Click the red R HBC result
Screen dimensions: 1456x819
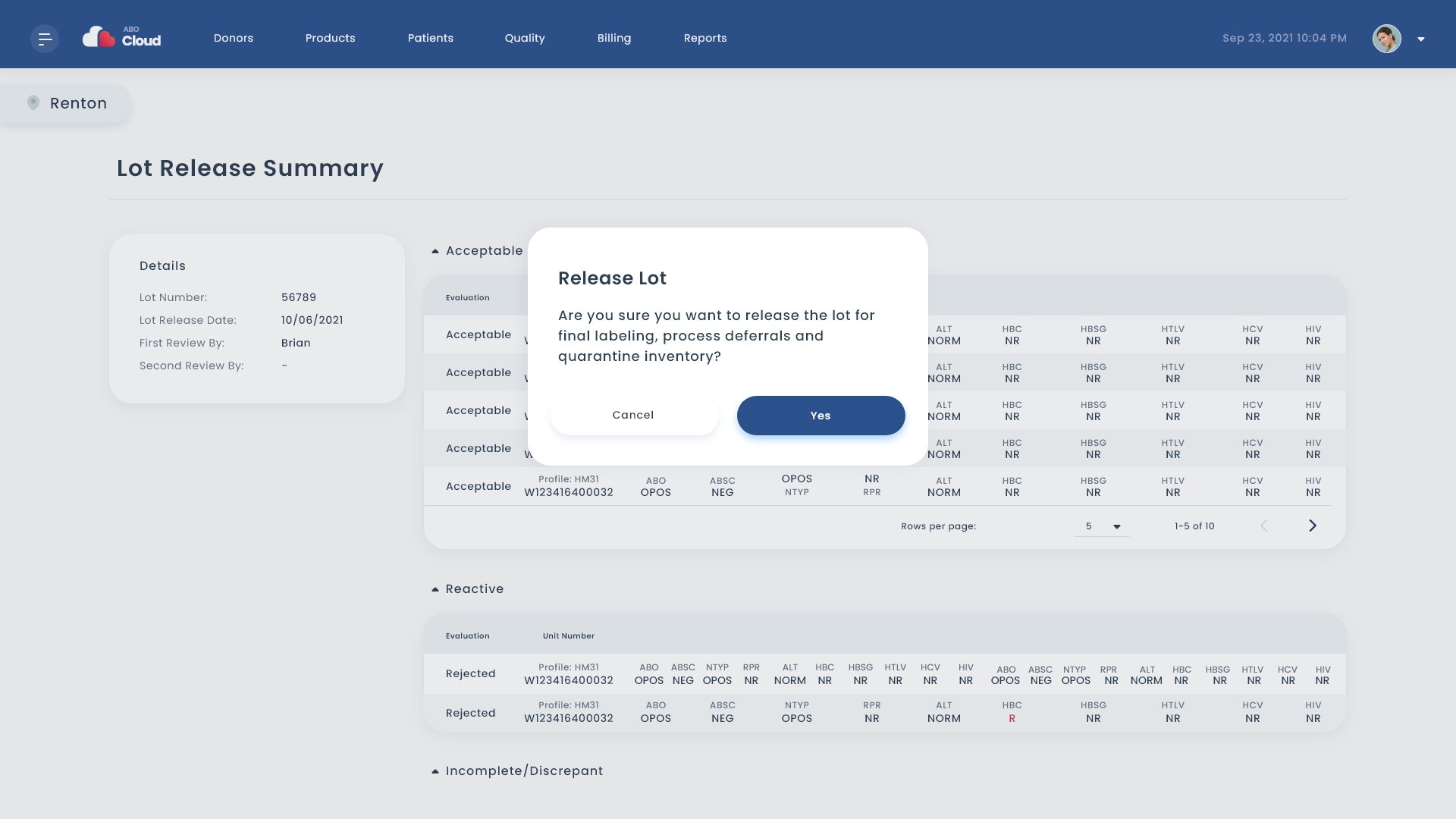click(x=1012, y=718)
